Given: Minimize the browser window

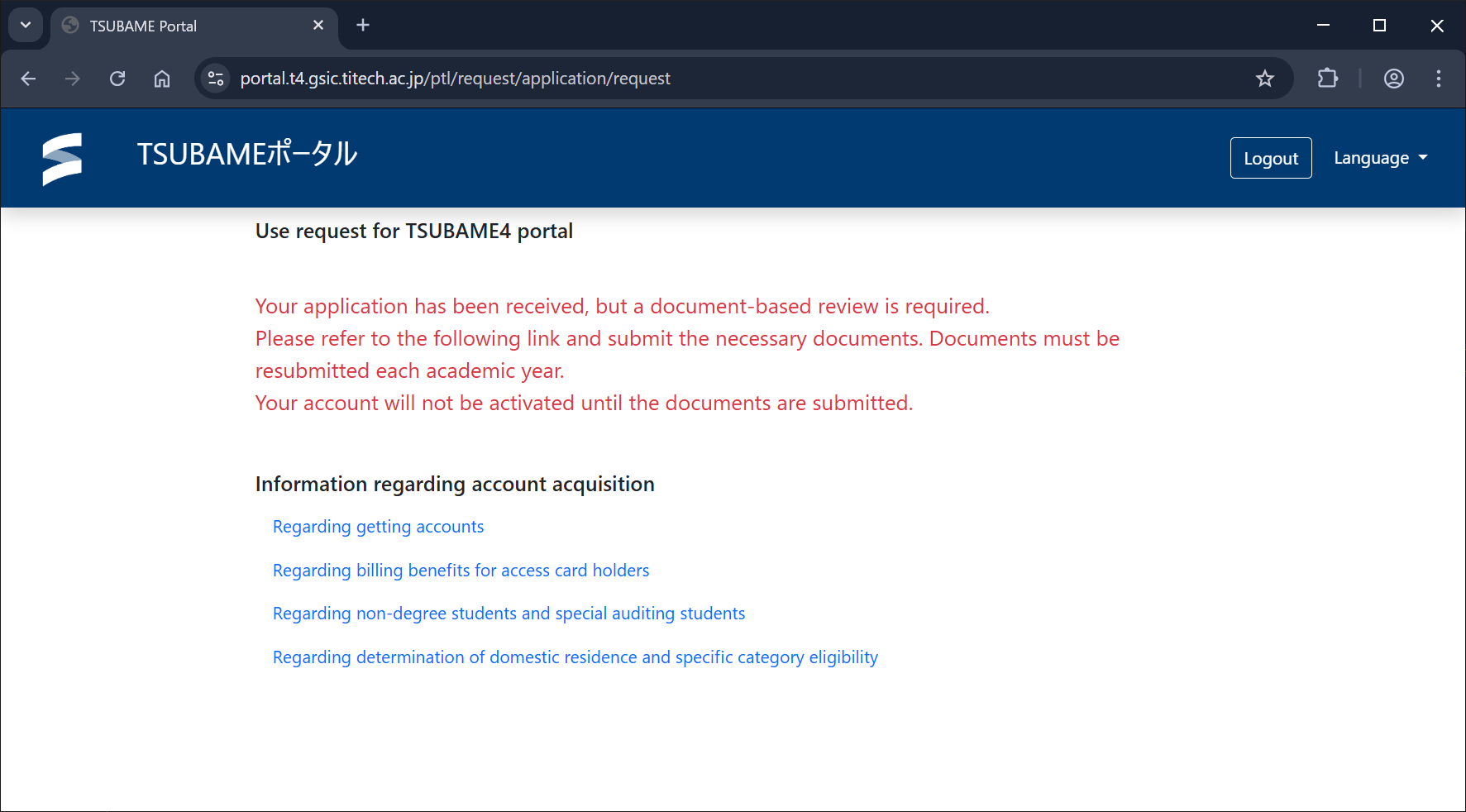Looking at the screenshot, I should pos(1323,26).
